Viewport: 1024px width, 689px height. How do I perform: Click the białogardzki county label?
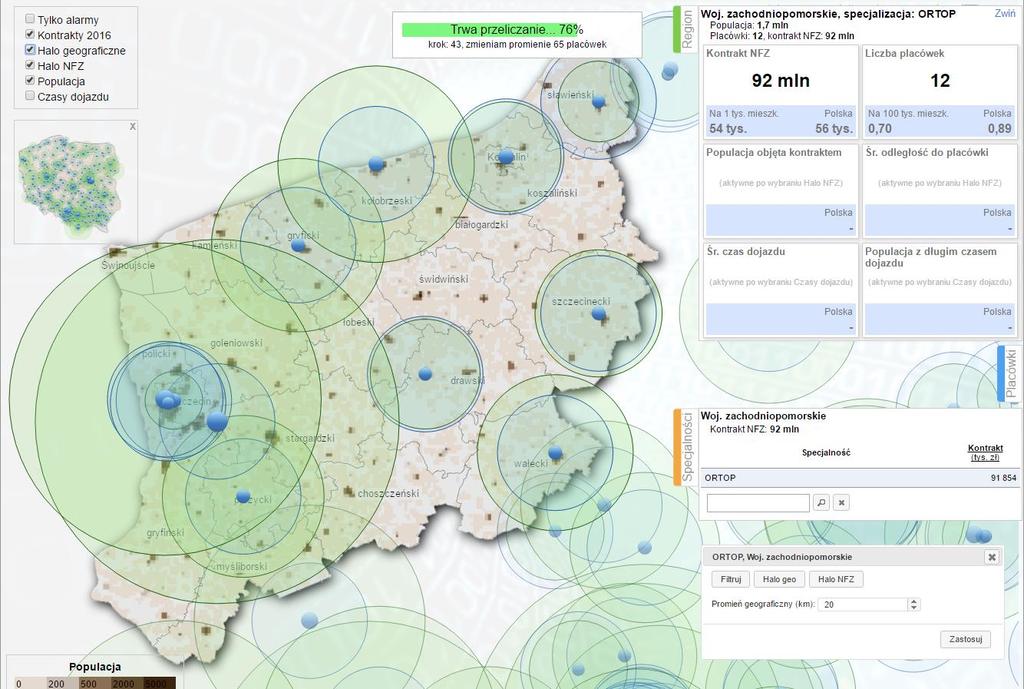(481, 225)
